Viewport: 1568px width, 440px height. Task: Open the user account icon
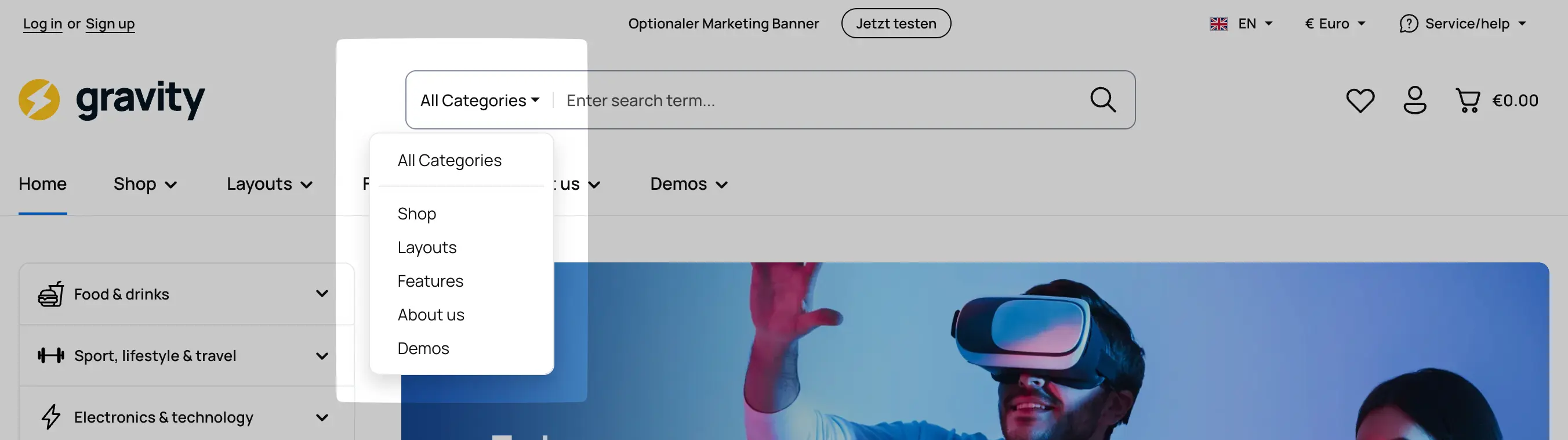pos(1414,100)
